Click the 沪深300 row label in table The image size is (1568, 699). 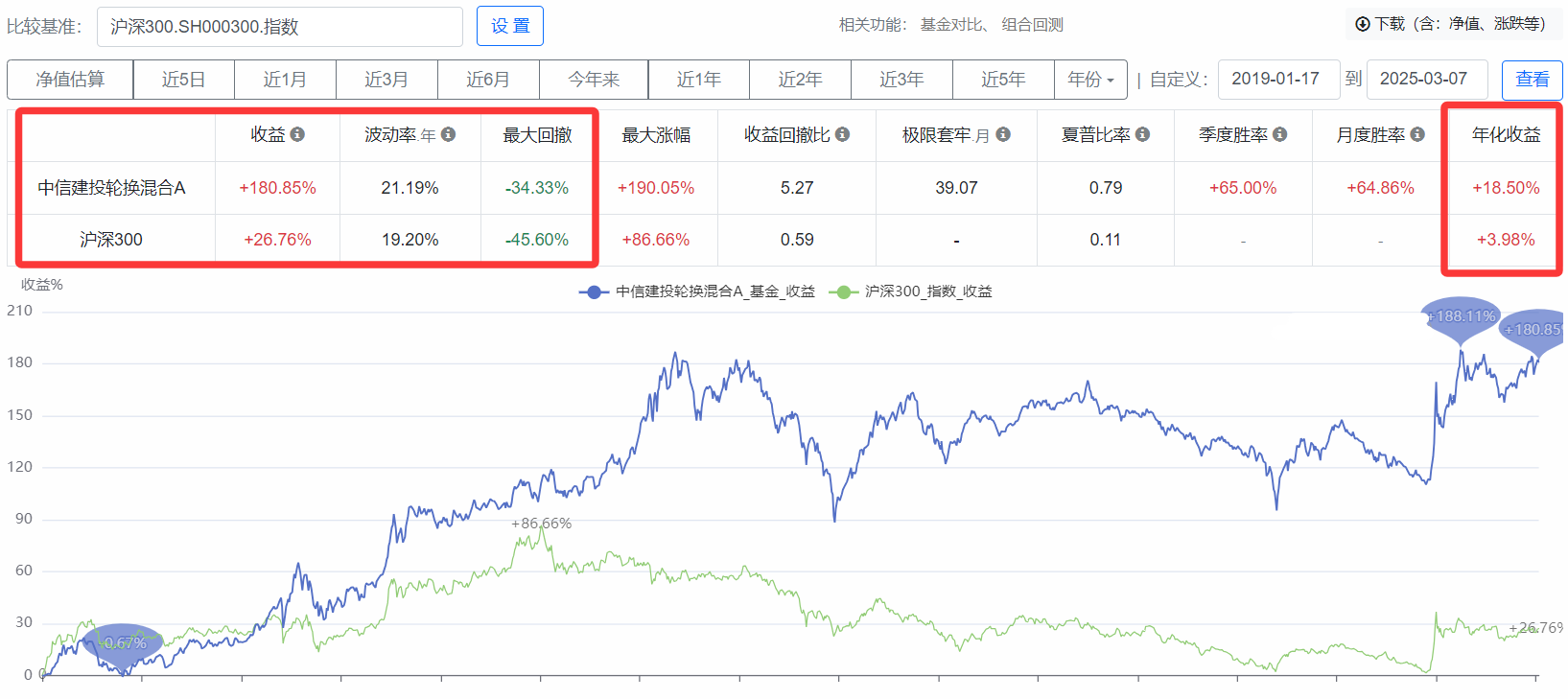(111, 240)
